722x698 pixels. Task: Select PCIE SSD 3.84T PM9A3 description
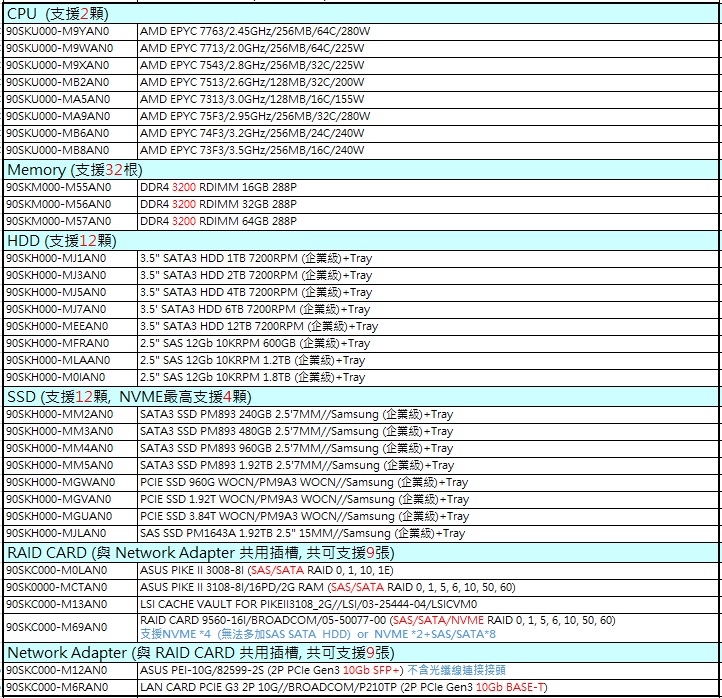pos(304,517)
